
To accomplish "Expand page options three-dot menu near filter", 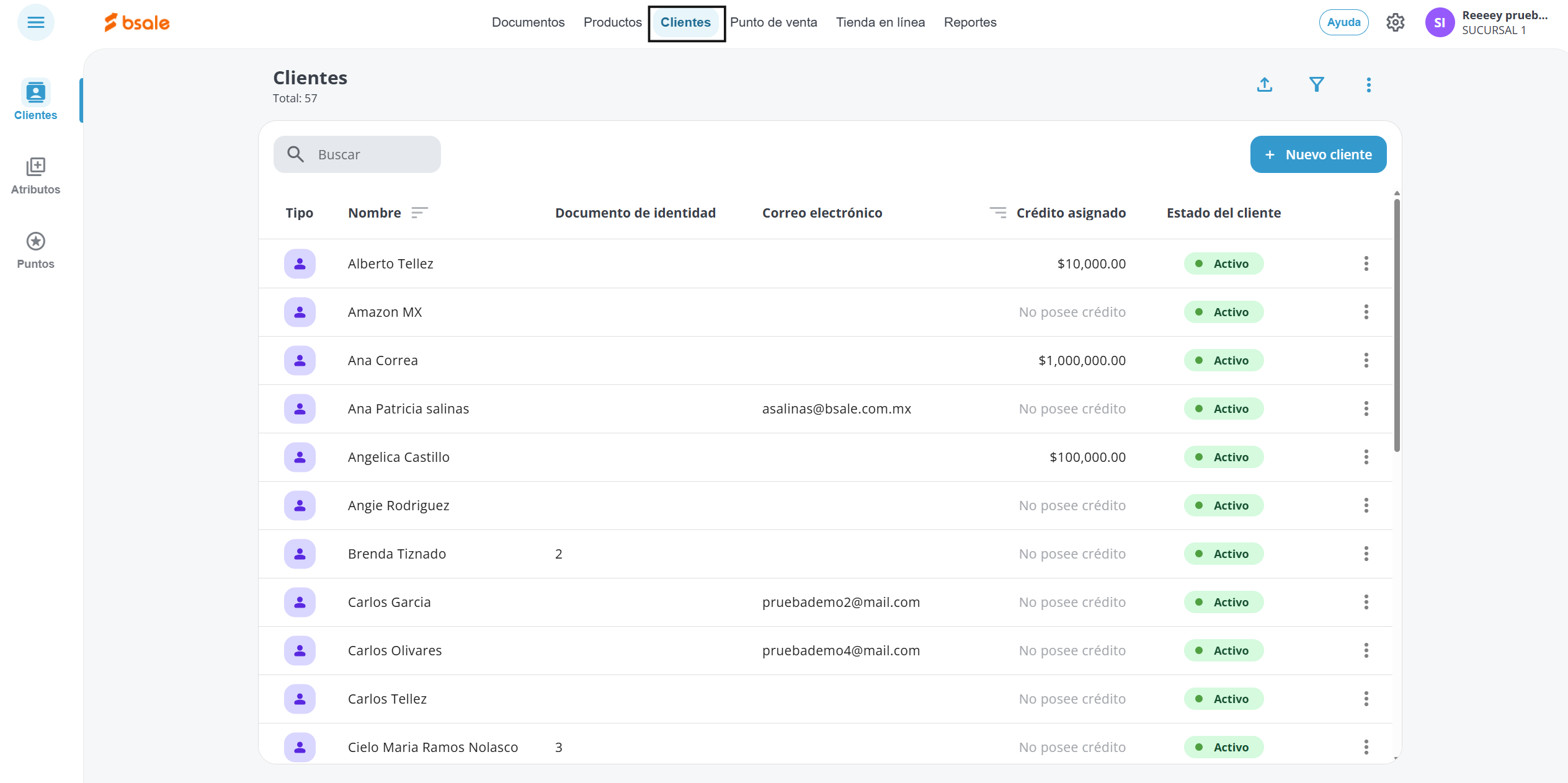I will coord(1368,85).
